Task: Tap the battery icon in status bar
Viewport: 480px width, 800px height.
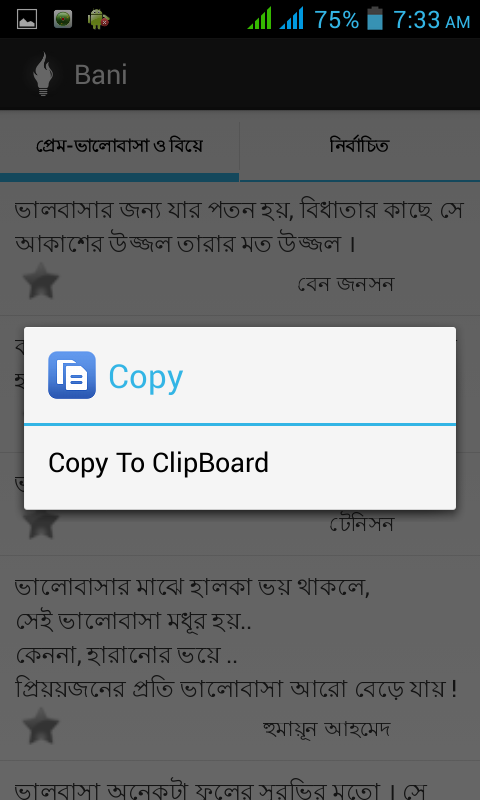Action: [375, 18]
